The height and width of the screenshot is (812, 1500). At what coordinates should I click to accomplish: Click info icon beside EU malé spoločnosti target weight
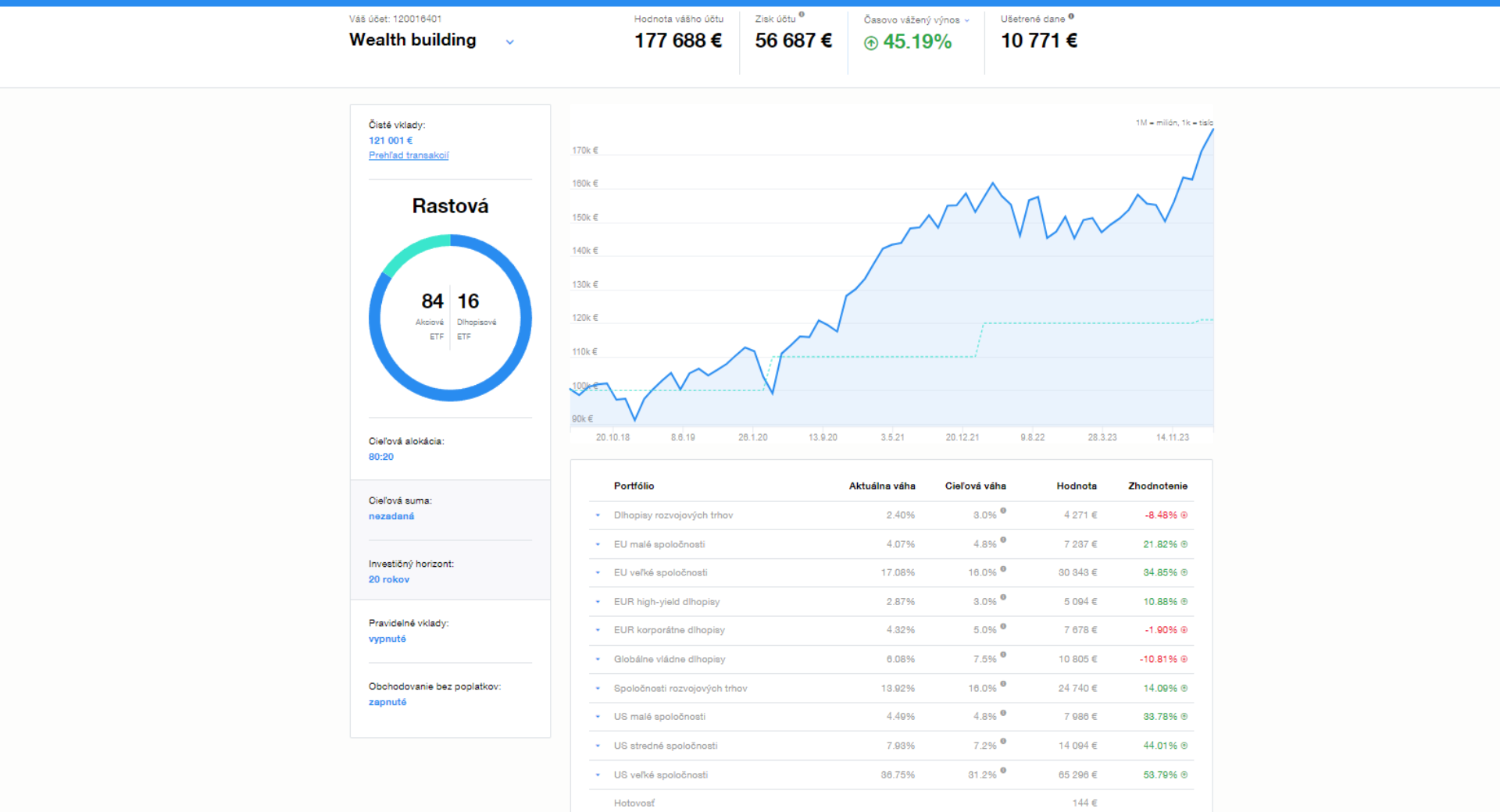[1003, 540]
